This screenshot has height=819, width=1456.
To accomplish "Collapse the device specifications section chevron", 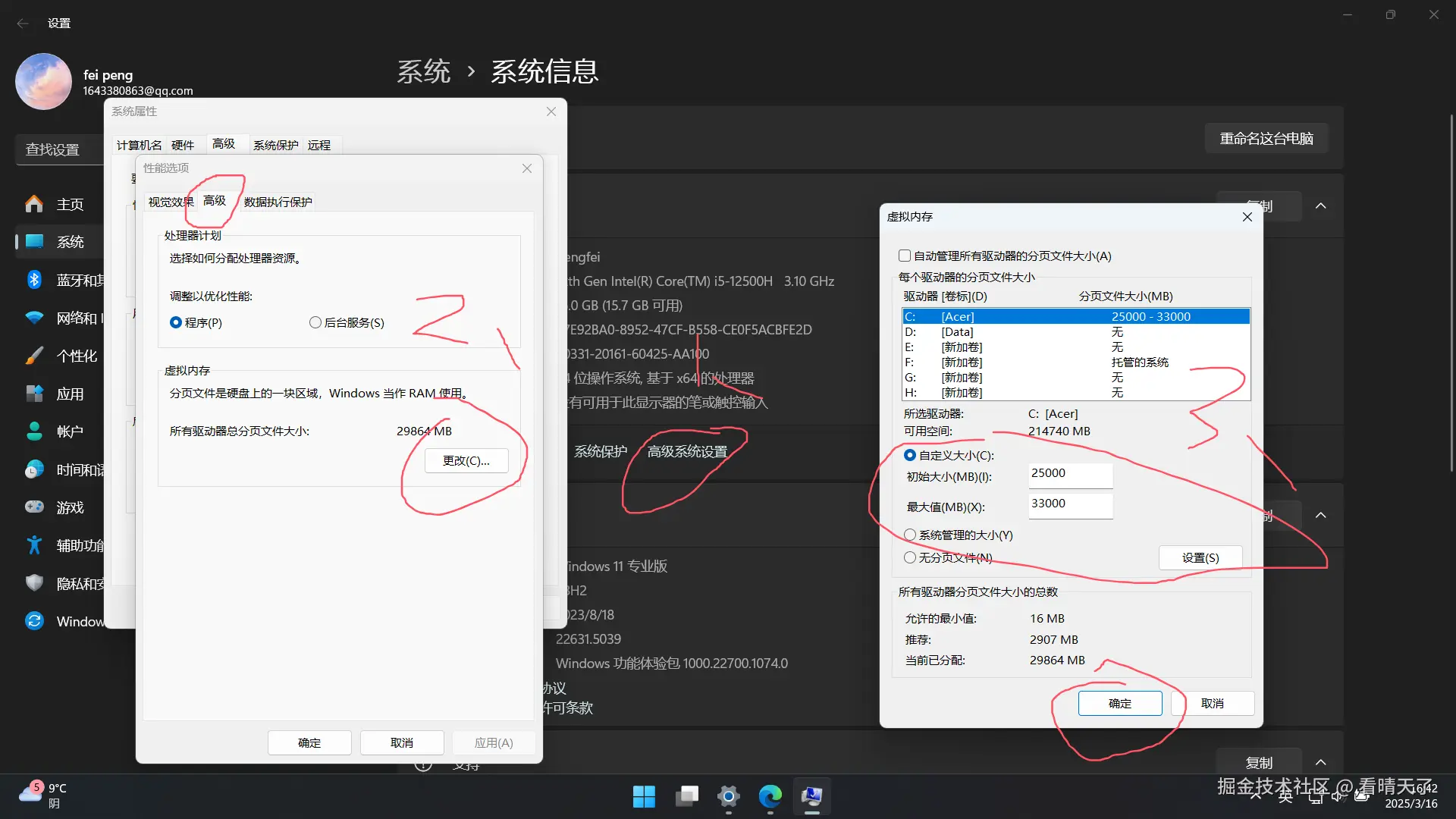I will 1321,206.
